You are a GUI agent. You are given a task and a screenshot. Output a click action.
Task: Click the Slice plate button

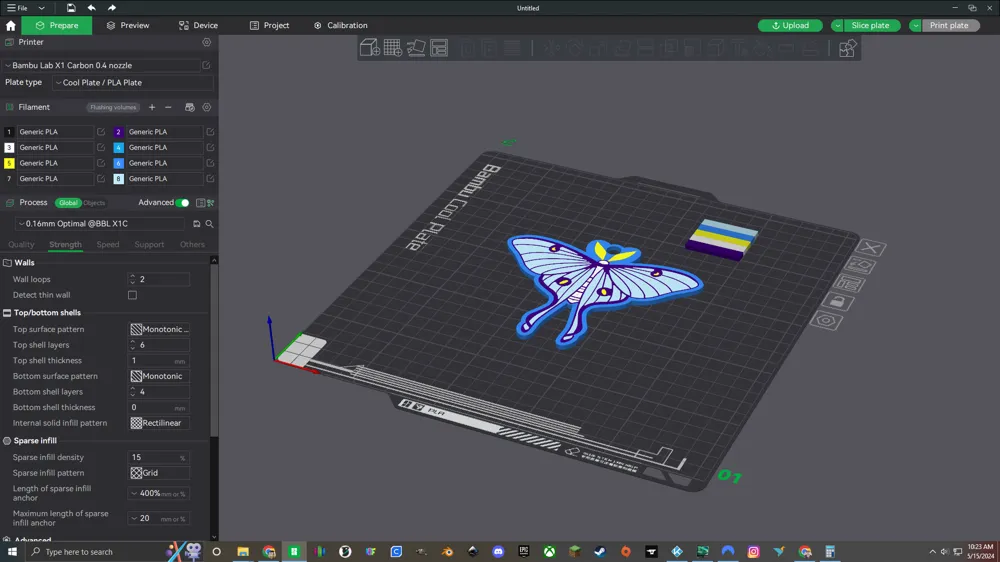tap(870, 26)
